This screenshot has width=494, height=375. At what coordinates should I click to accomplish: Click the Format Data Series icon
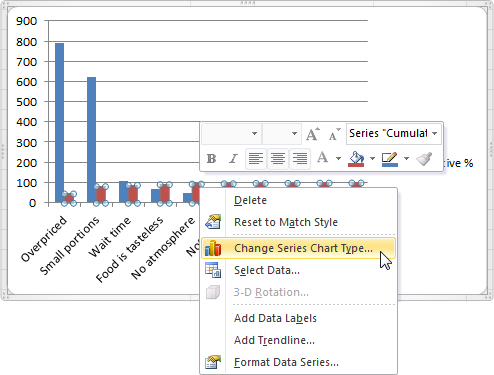point(213,362)
